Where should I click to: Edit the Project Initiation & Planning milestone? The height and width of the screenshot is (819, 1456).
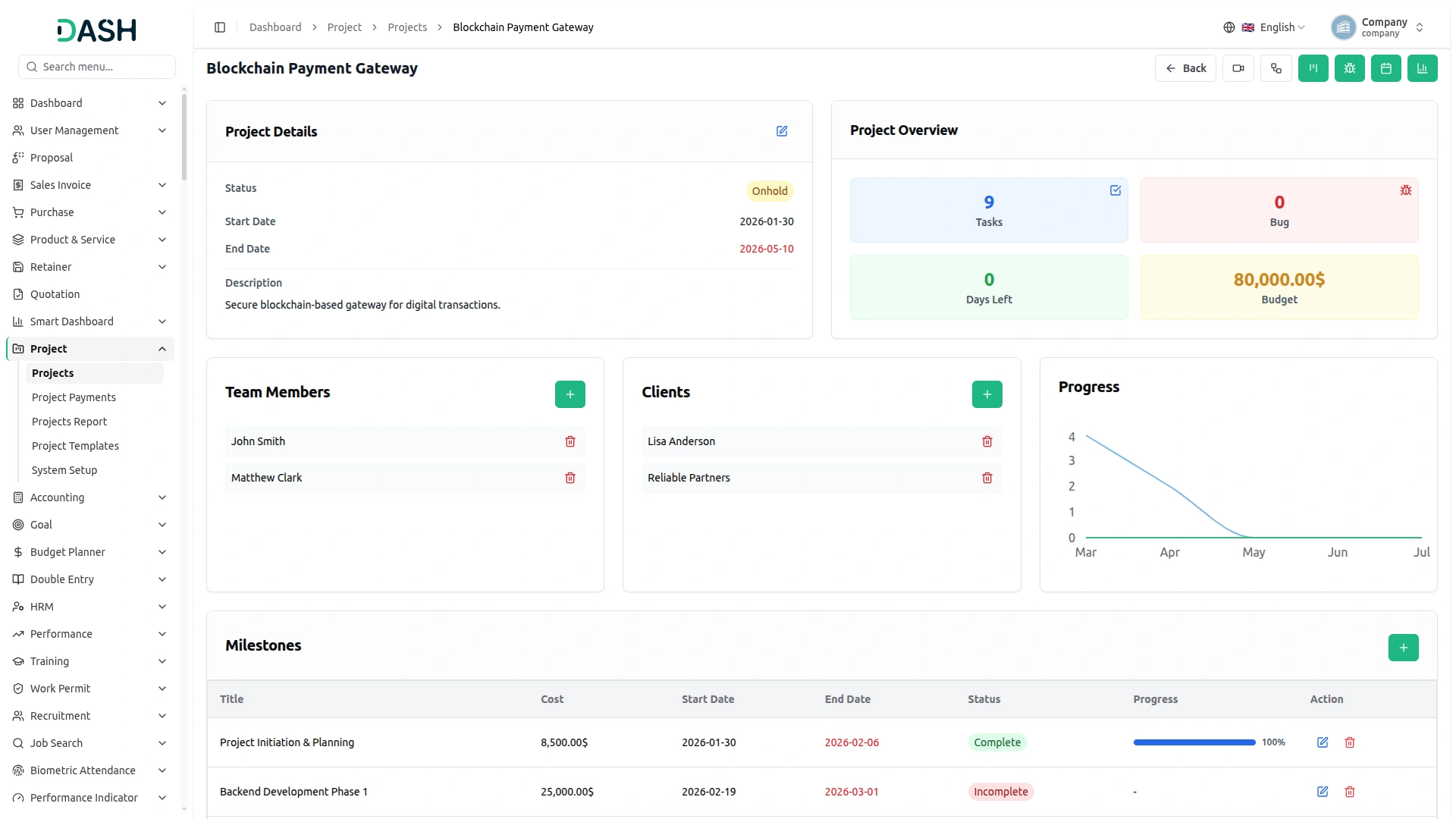click(1323, 742)
